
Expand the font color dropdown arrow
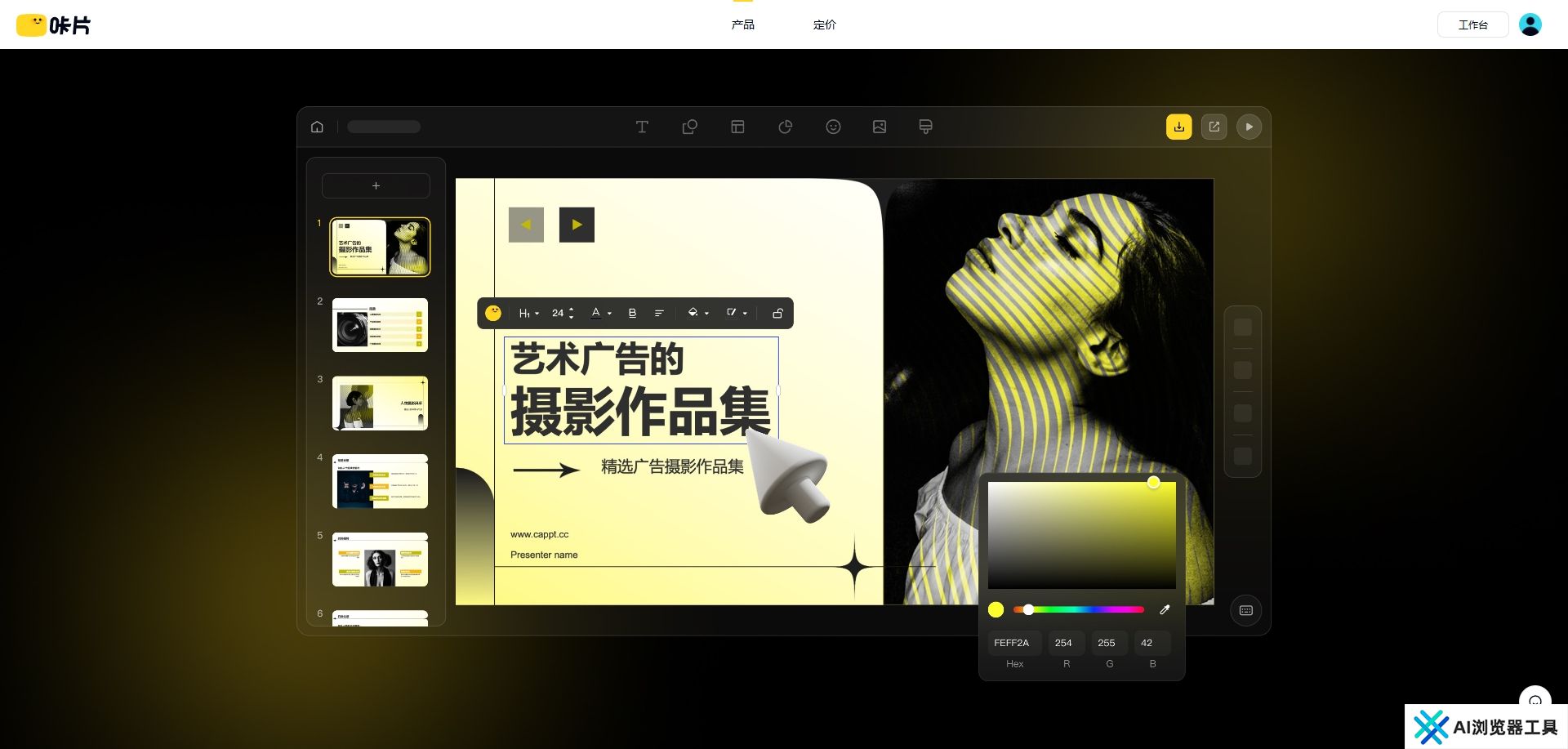tap(609, 314)
